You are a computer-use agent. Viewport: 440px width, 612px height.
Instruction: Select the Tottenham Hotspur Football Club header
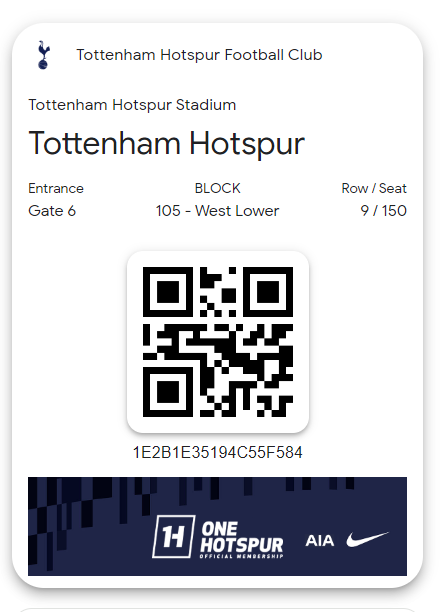pos(199,55)
